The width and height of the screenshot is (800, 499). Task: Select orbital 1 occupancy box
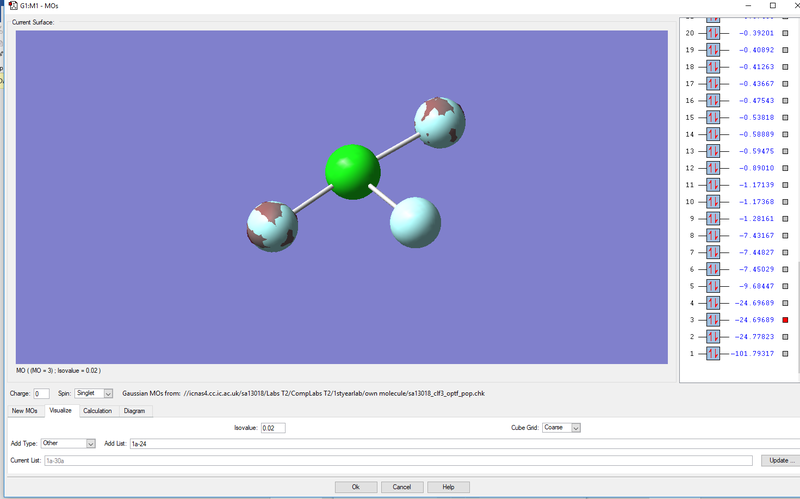tap(713, 354)
